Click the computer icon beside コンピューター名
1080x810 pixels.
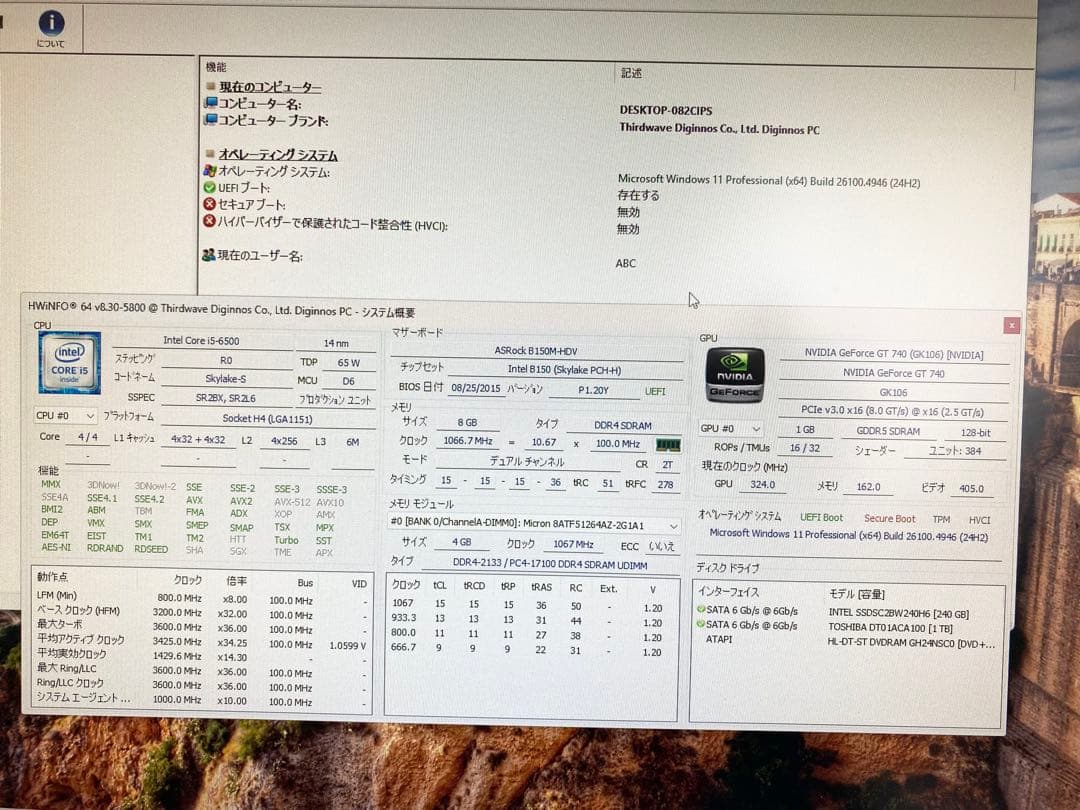point(212,103)
